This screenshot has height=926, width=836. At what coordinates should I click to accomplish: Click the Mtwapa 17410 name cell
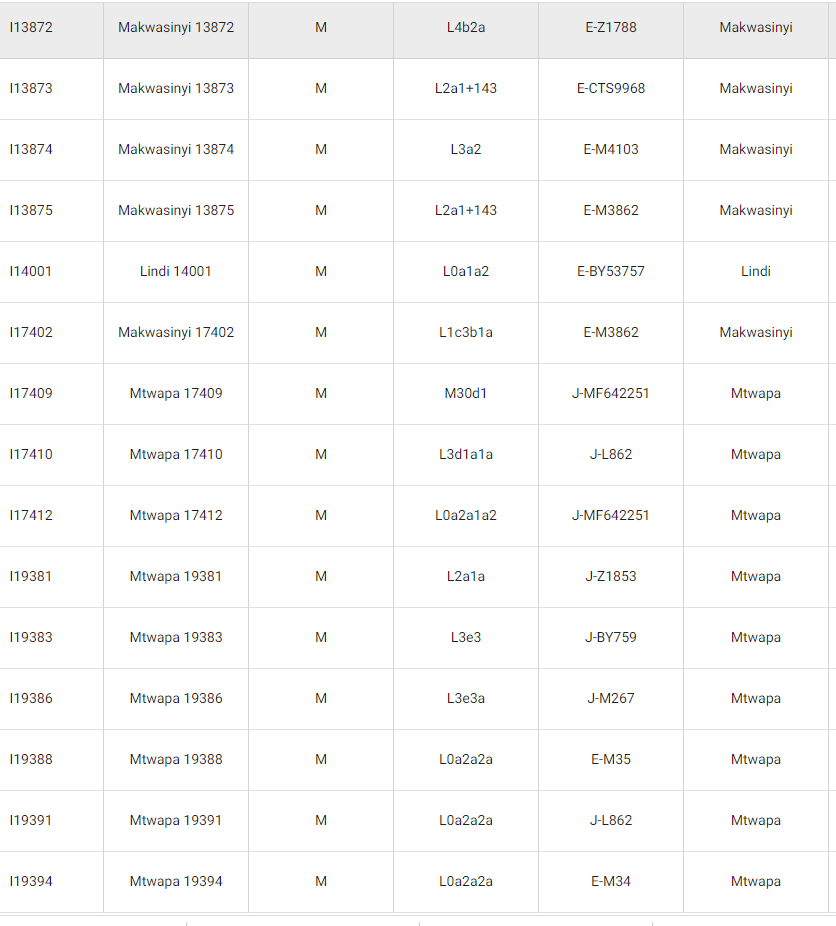[x=176, y=455]
